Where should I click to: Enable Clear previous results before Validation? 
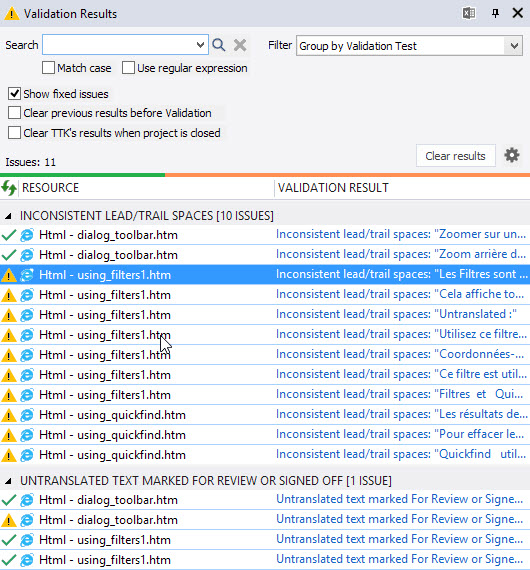(x=14, y=113)
